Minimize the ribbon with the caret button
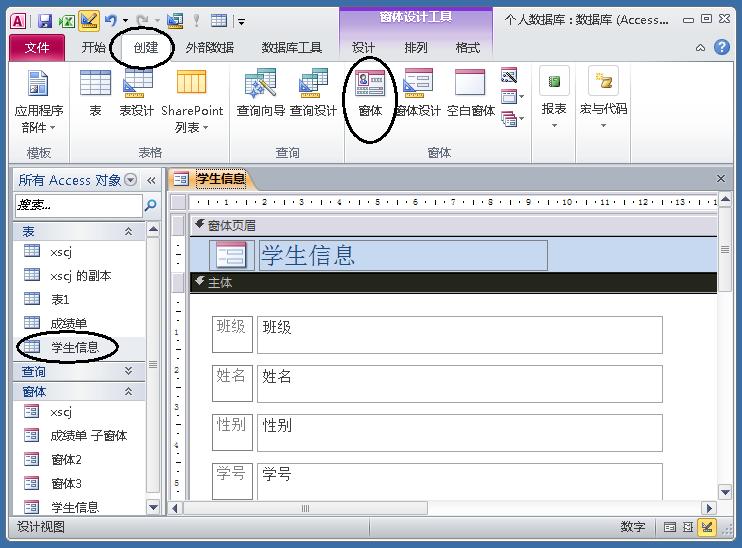The image size is (742, 548). click(700, 48)
